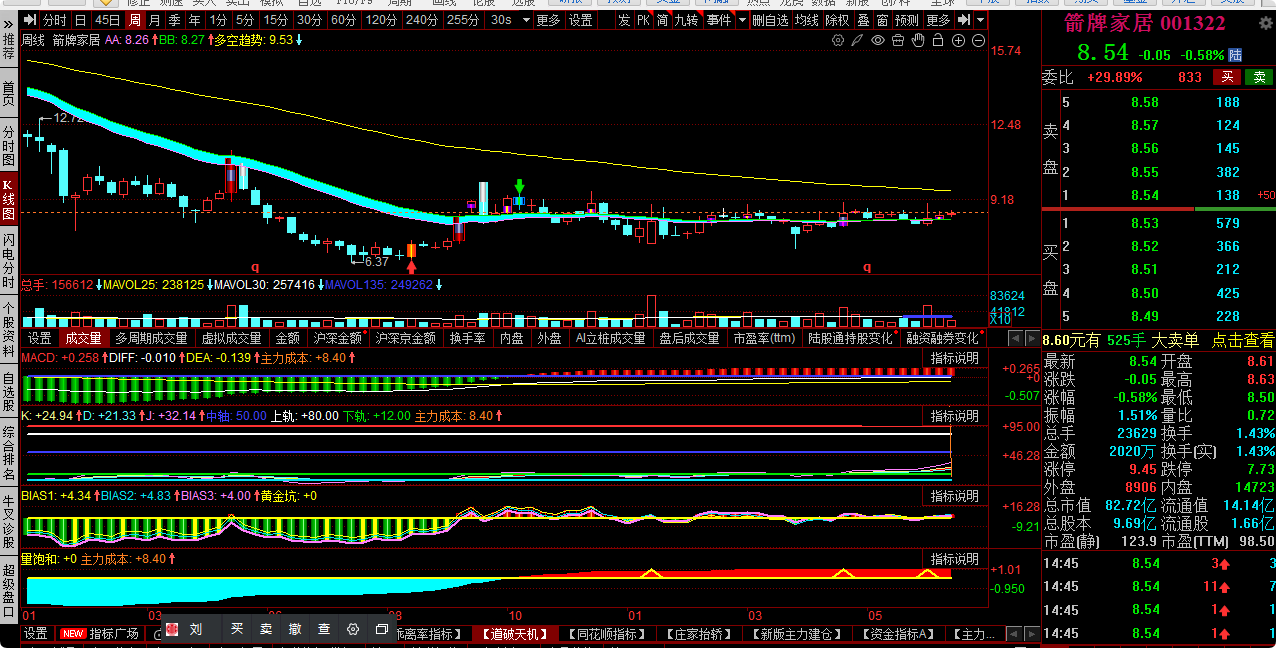Open 30s period dropdown arrow
This screenshot has width=1276, height=648.
[x=527, y=20]
